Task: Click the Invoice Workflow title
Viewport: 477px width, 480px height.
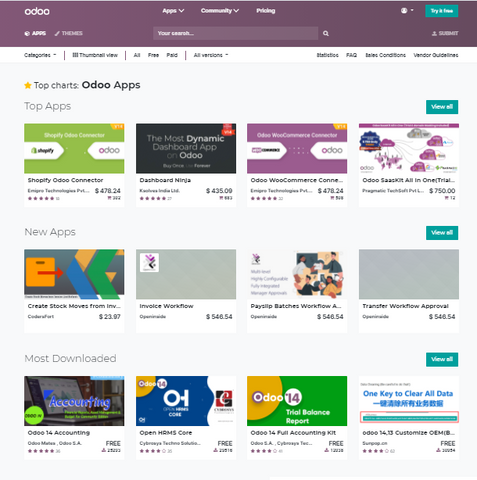Action: coord(166,306)
